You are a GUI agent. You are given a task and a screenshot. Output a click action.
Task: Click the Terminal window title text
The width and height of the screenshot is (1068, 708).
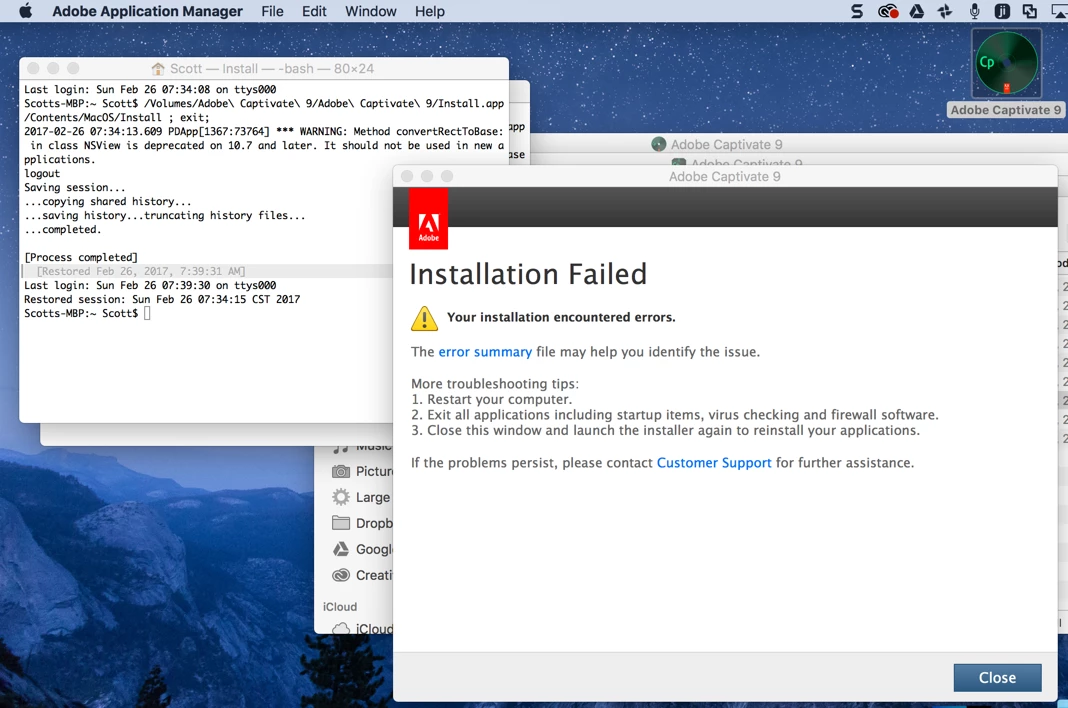[x=272, y=69]
